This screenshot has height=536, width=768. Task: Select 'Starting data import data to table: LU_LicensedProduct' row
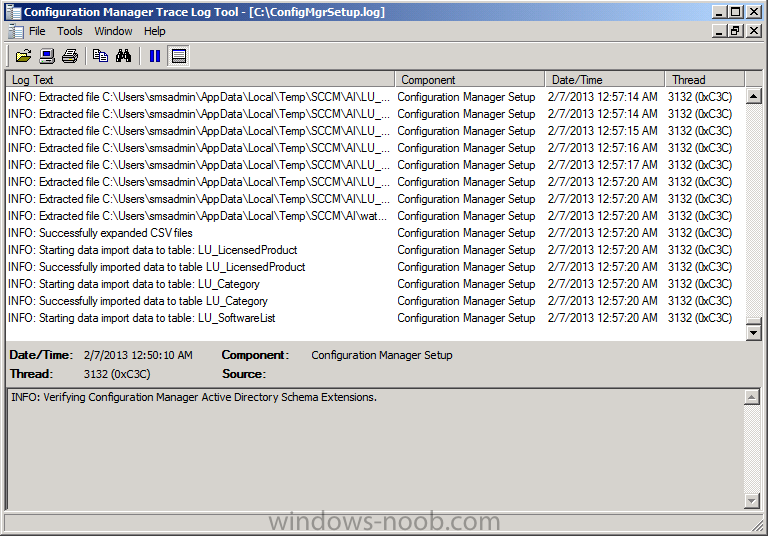coord(375,250)
